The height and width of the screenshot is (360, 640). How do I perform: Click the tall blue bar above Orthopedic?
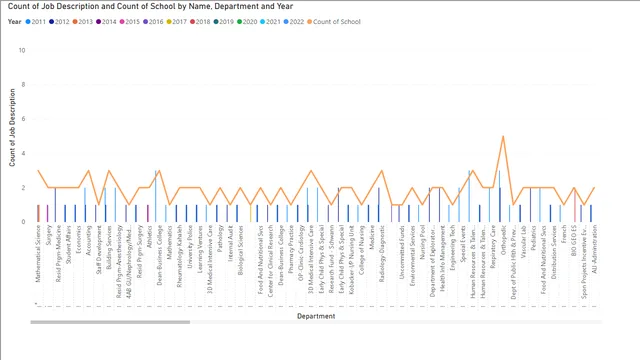point(499,196)
